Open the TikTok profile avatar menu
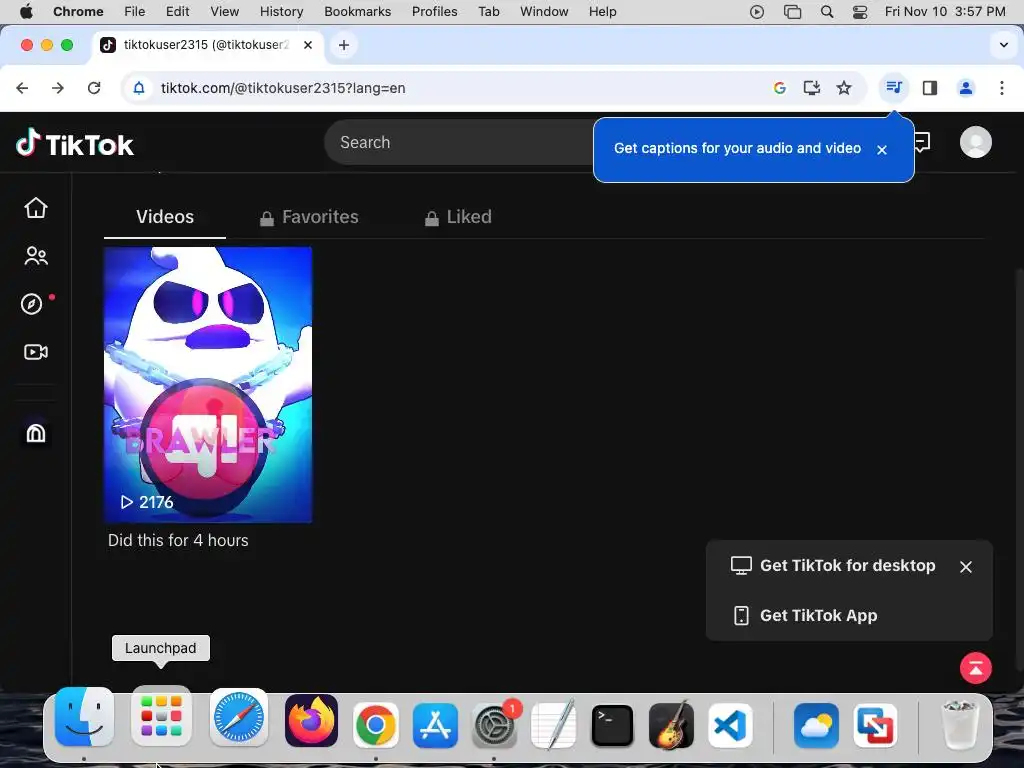Image resolution: width=1024 pixels, height=768 pixels. coord(976,142)
